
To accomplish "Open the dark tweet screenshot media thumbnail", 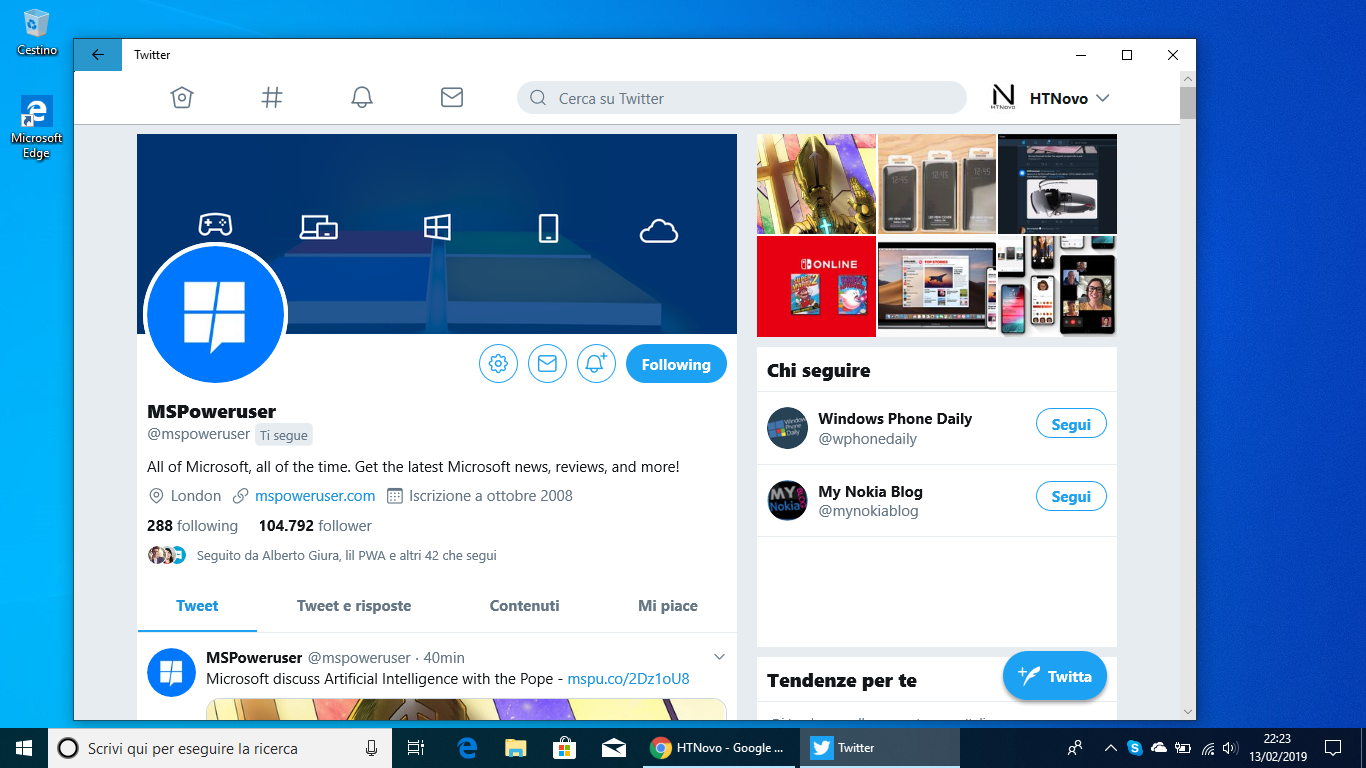I will click(x=1057, y=184).
